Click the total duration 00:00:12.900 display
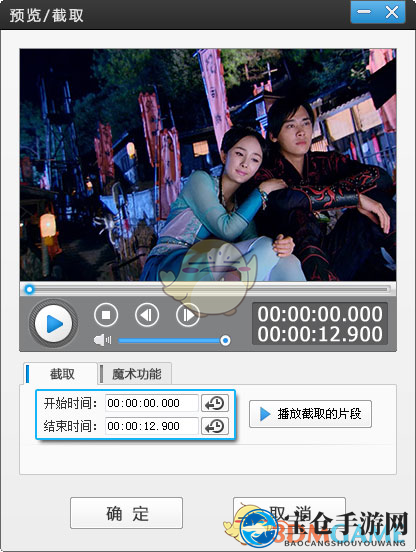416x552 pixels. pos(320,334)
